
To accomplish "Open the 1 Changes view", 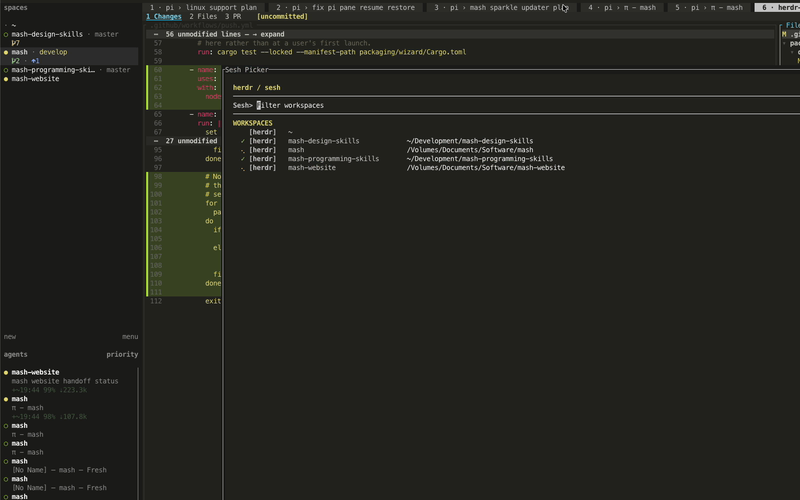I will click(x=164, y=16).
